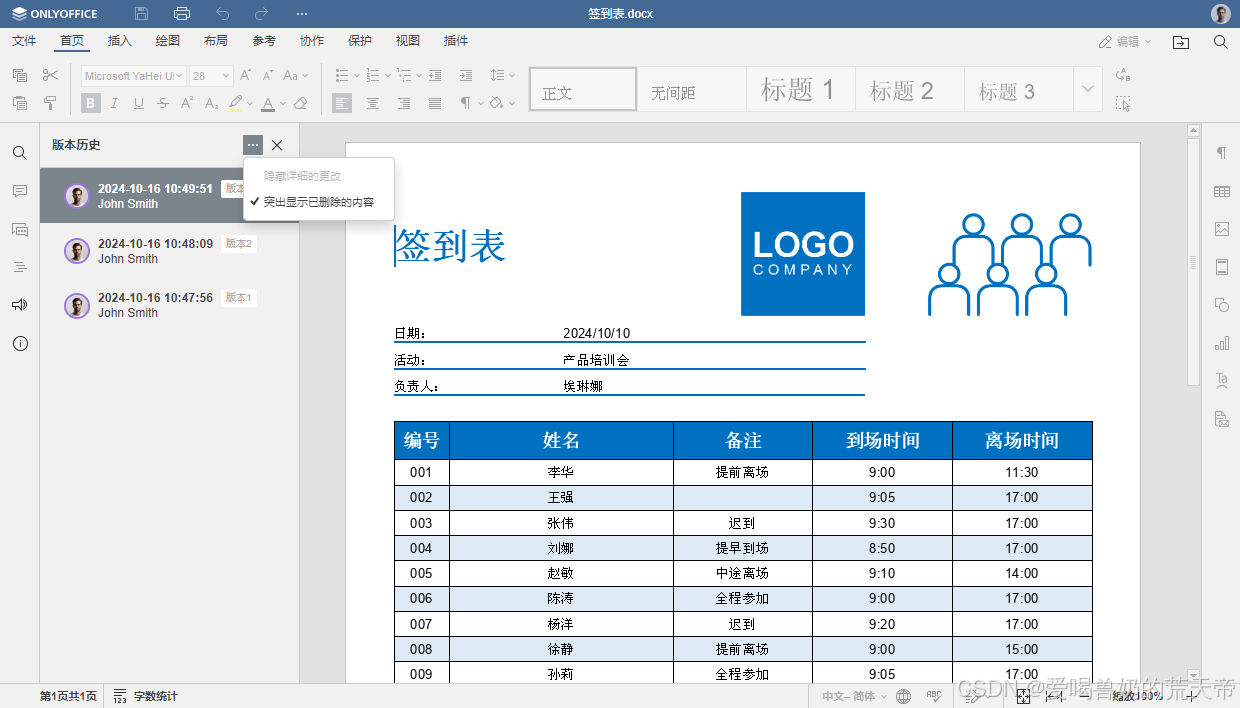The width and height of the screenshot is (1240, 708).
Task: Switch to the 插入 tab
Action: (x=120, y=41)
